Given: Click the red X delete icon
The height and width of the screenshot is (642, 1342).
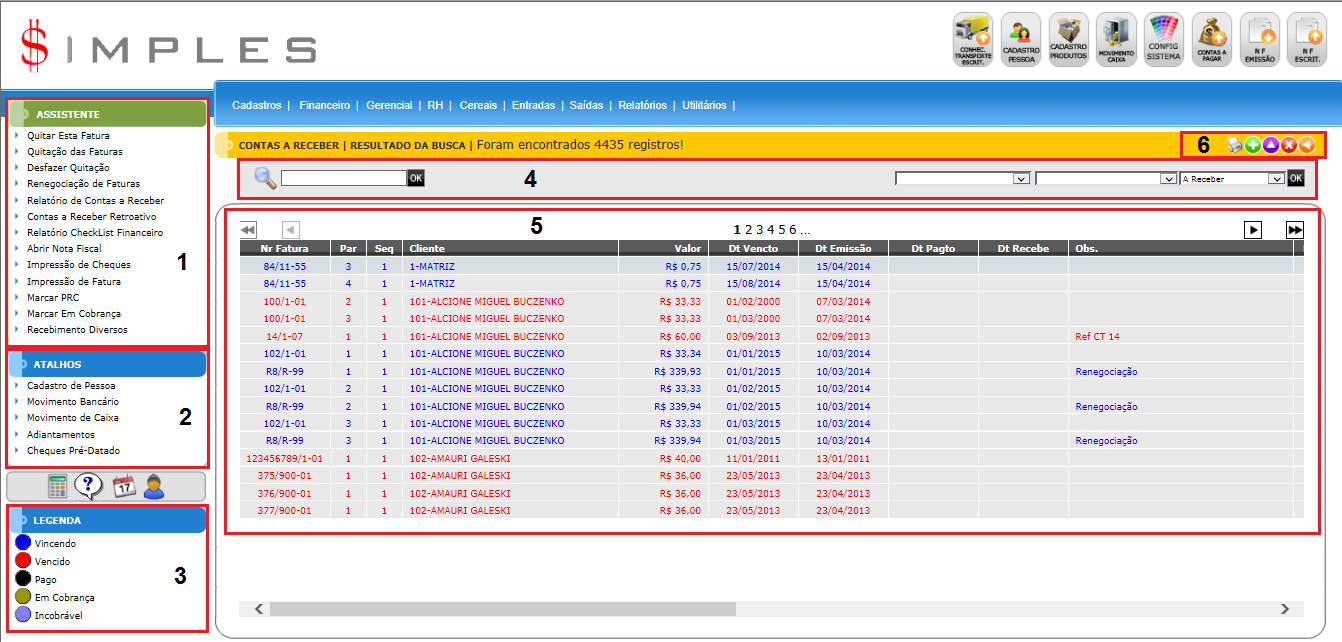Looking at the screenshot, I should 1288,146.
